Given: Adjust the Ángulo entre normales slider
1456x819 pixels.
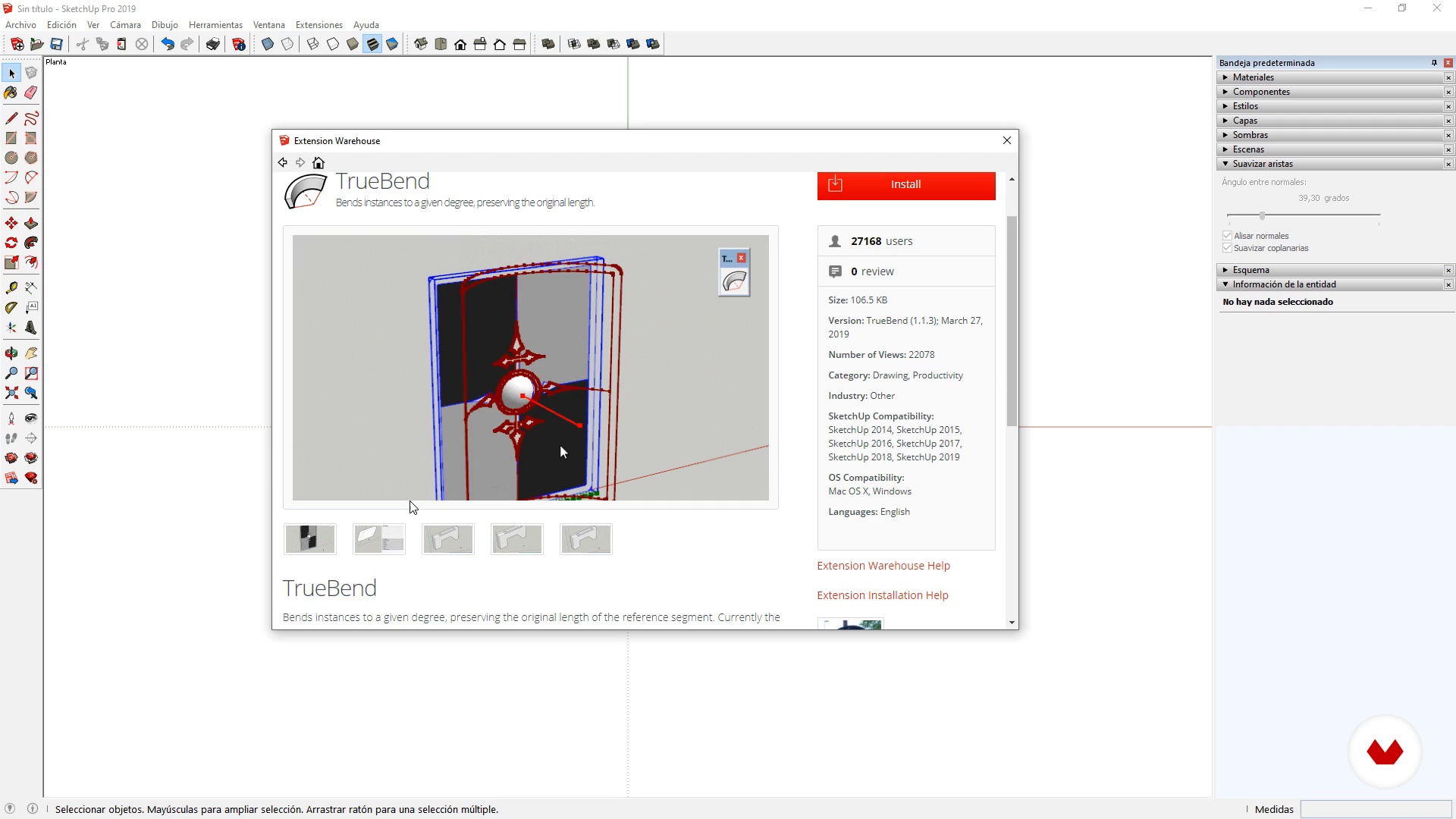Looking at the screenshot, I should point(1262,215).
